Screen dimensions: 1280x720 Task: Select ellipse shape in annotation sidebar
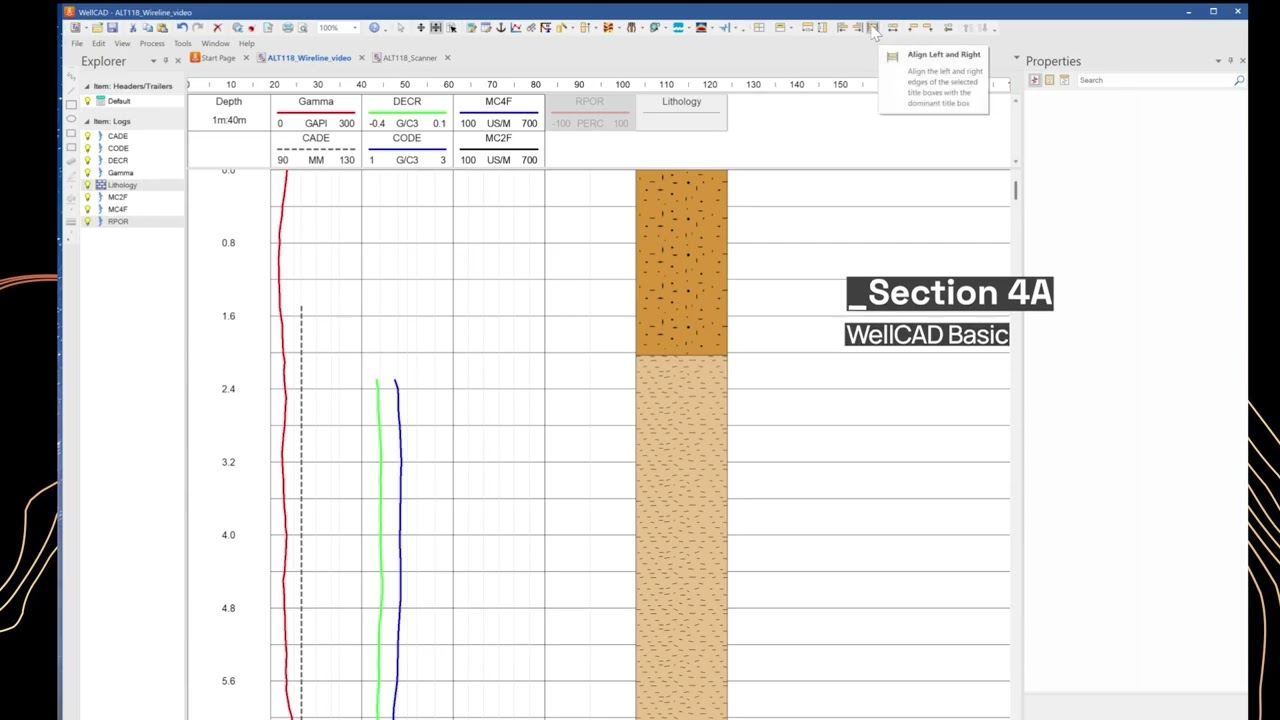coord(71,119)
